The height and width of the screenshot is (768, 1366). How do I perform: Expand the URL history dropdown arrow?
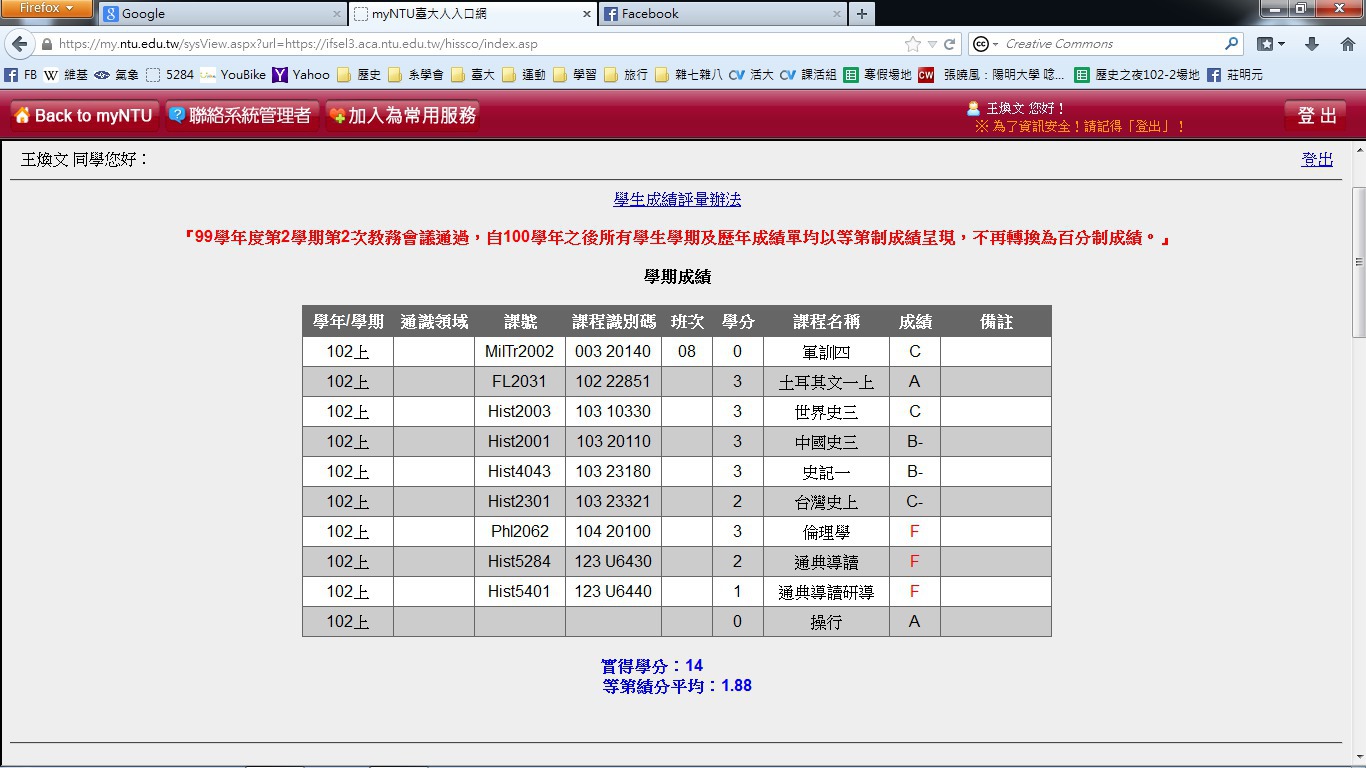click(932, 44)
